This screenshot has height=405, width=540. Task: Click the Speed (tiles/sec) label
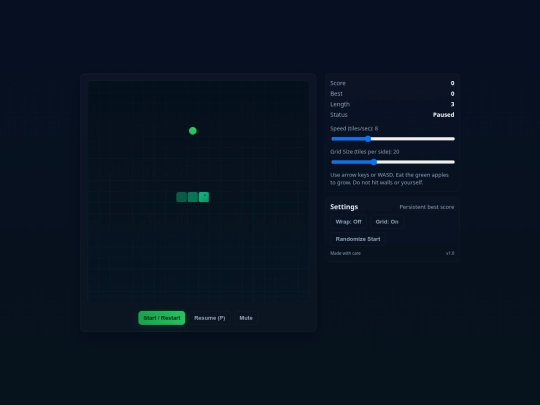click(354, 128)
